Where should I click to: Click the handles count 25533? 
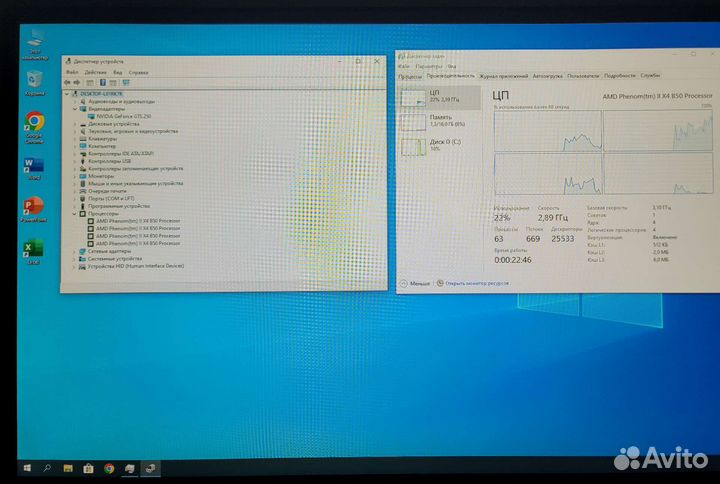click(x=563, y=239)
